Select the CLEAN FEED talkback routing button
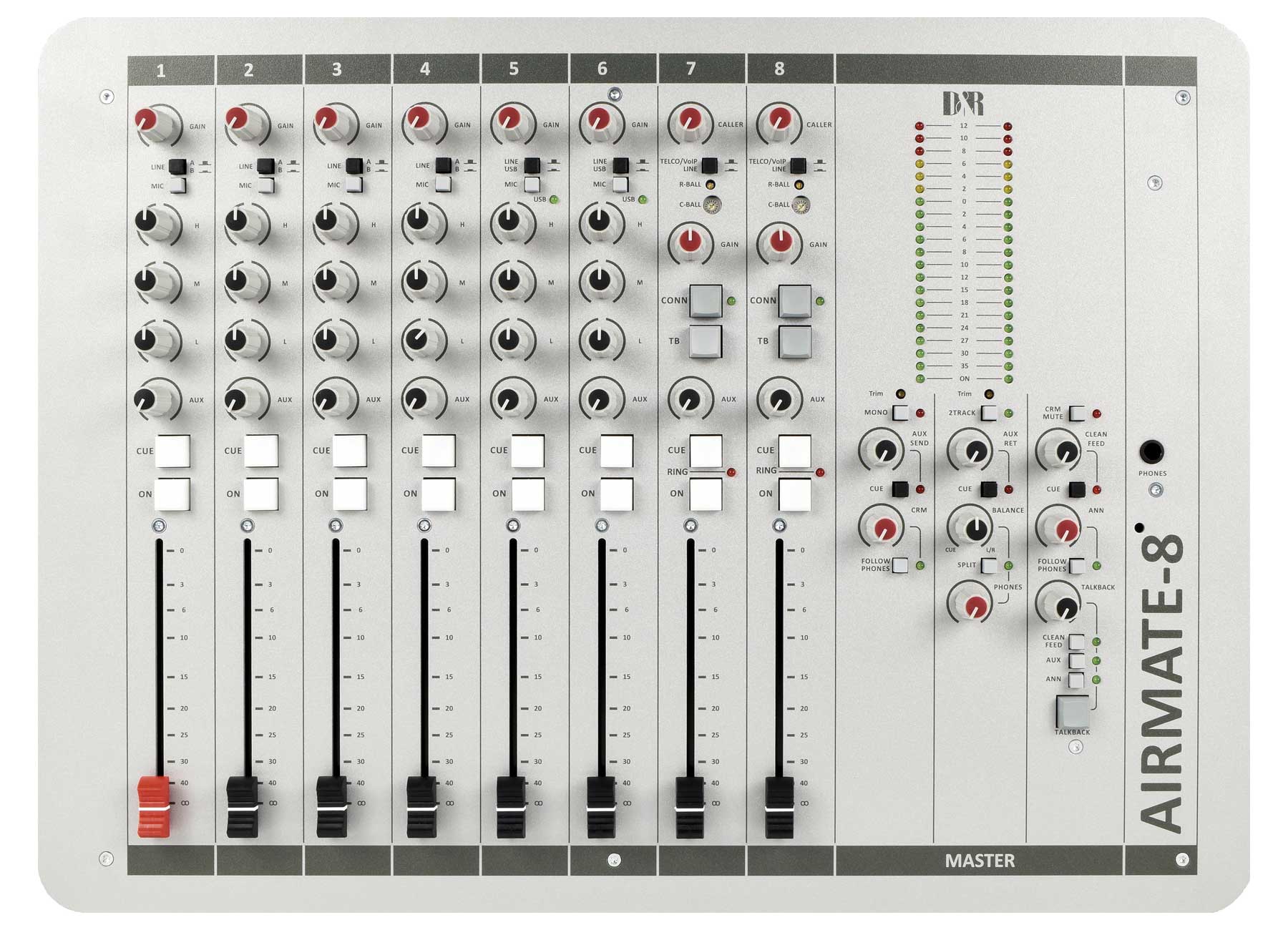This screenshot has width=1288, height=930. coord(1076,641)
